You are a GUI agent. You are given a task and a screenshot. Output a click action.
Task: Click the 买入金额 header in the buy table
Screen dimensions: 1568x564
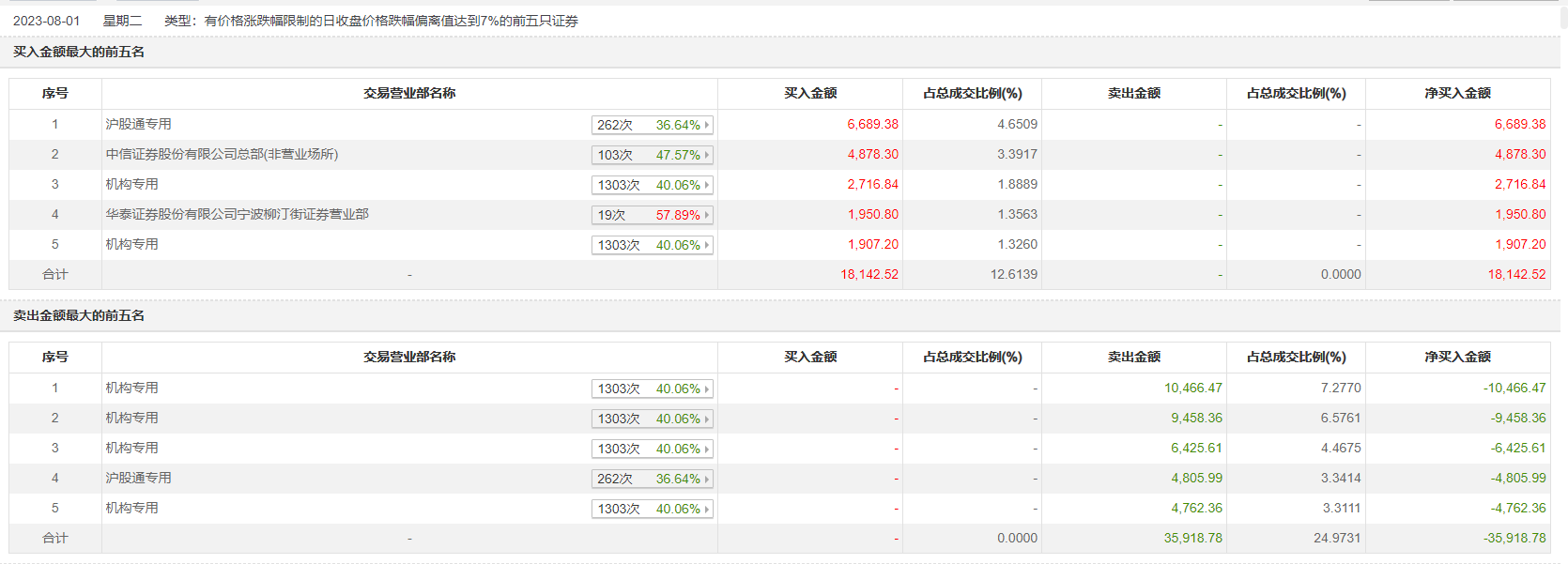[810, 93]
